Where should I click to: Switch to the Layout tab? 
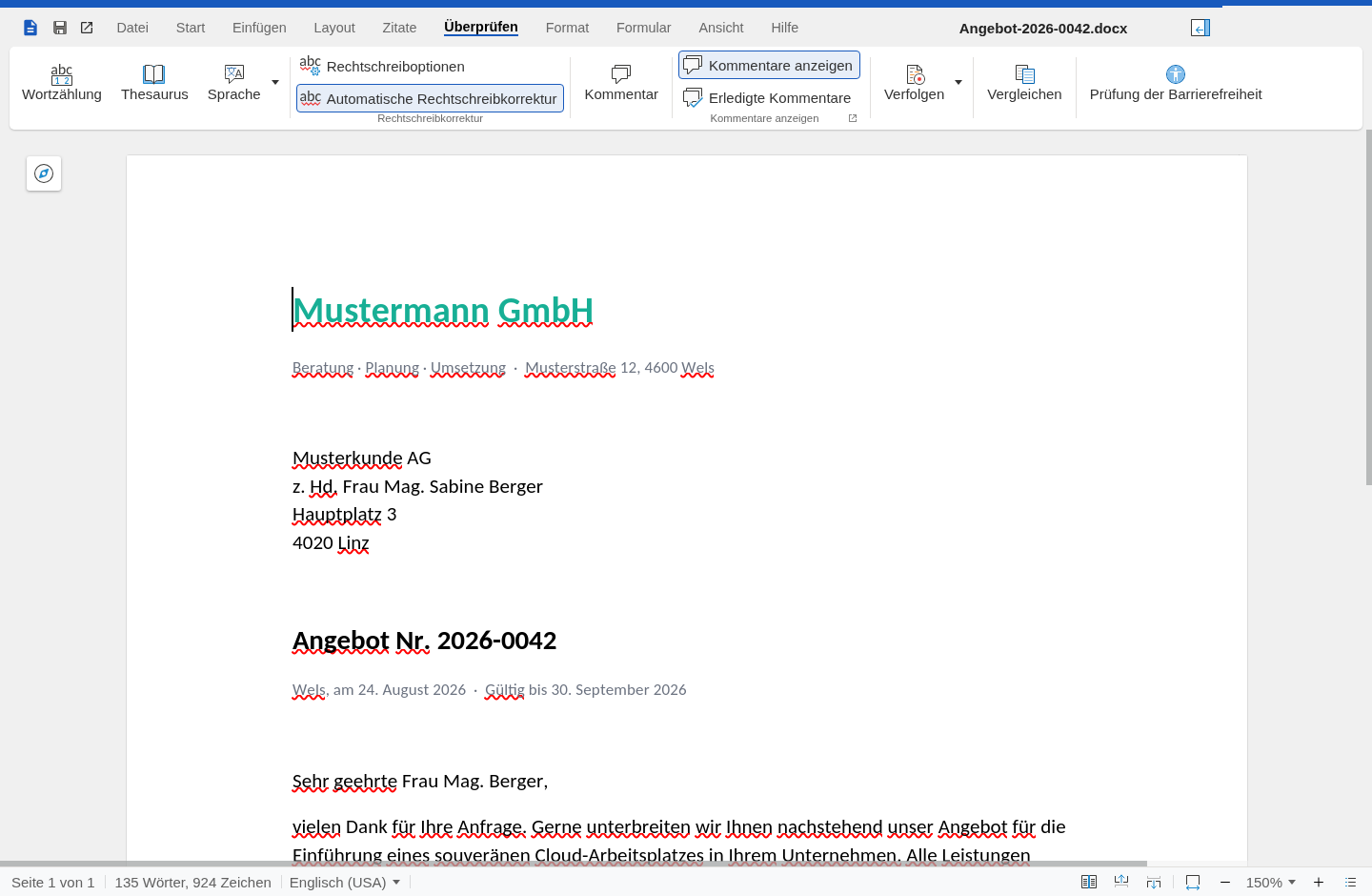pos(334,28)
